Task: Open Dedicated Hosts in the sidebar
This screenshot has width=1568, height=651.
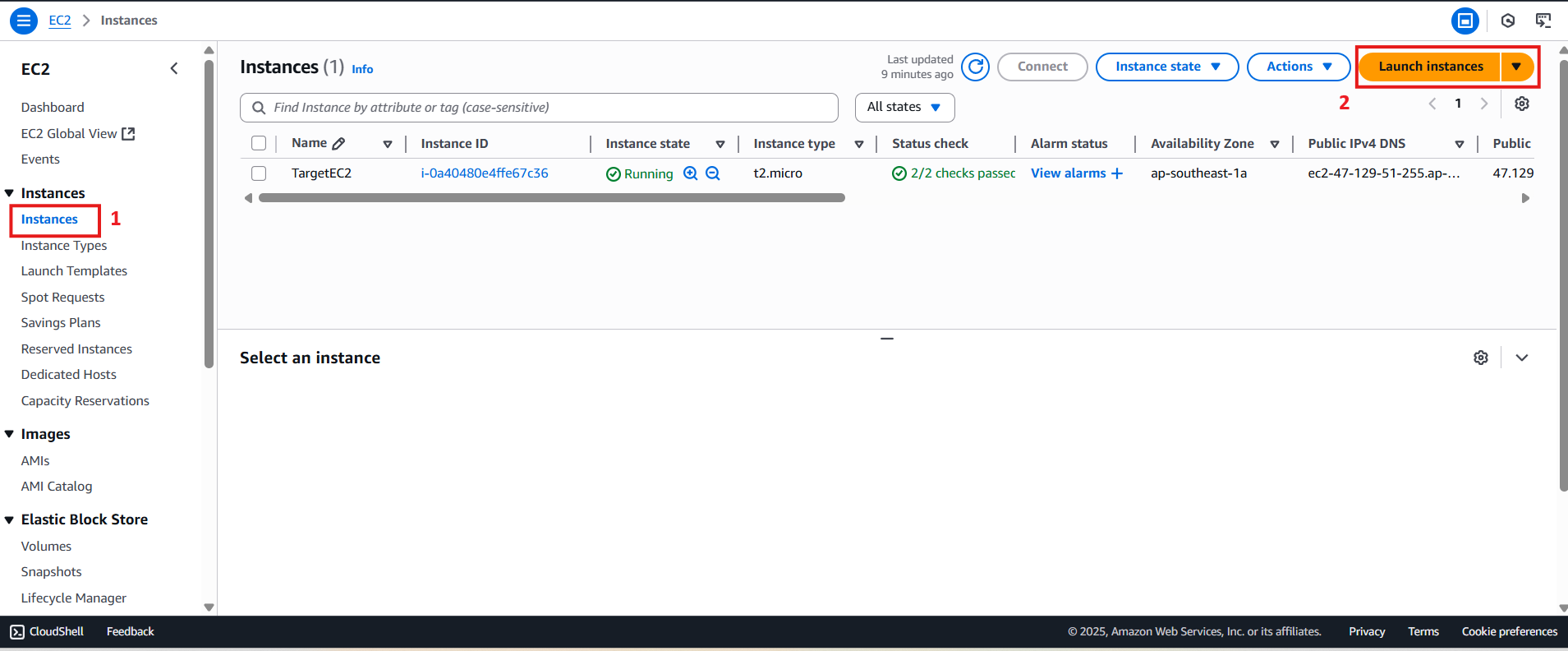Action: click(69, 375)
